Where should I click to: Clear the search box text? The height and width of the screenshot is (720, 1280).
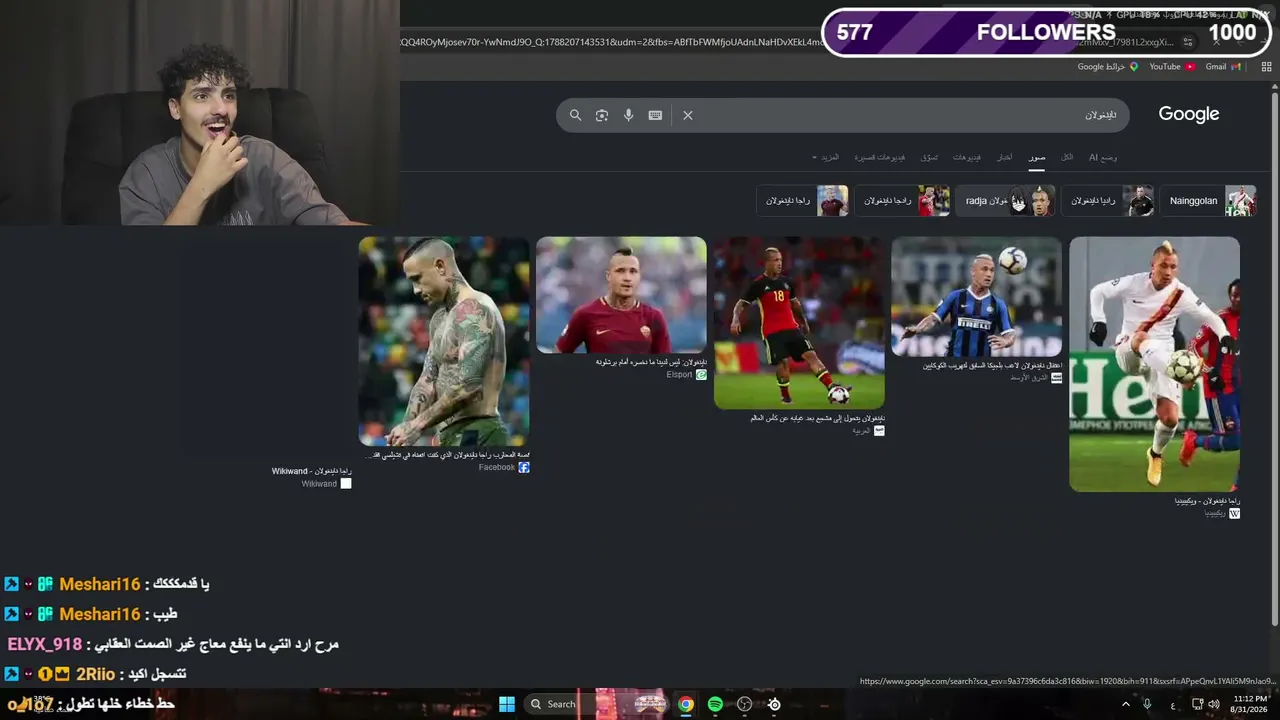[x=688, y=115]
